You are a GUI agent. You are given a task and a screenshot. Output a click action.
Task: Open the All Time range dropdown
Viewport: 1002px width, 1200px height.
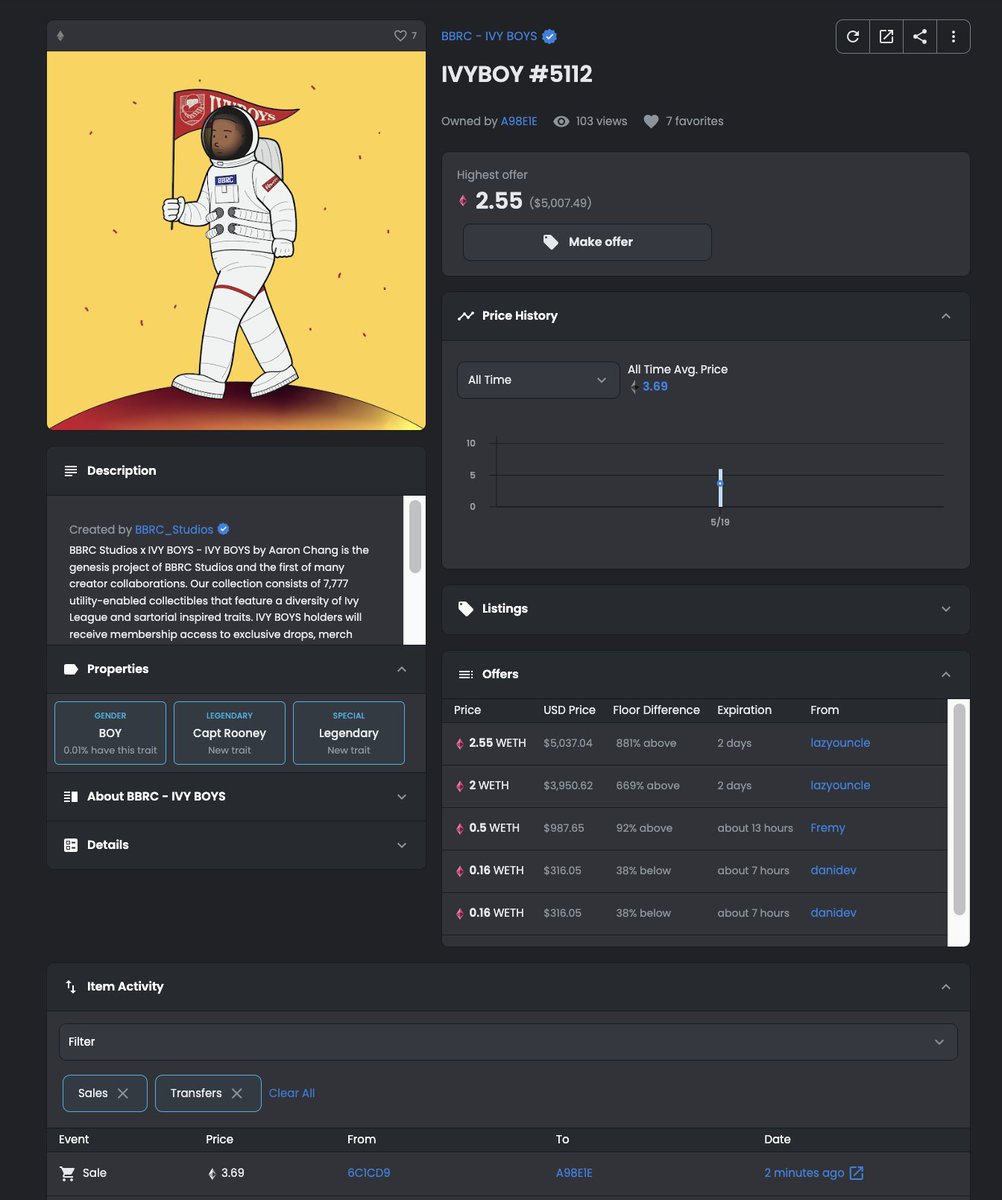point(538,380)
